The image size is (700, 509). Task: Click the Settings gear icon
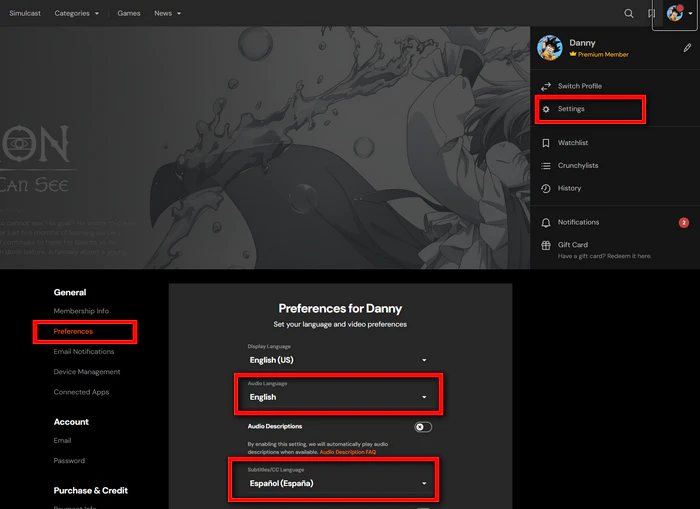coord(546,109)
